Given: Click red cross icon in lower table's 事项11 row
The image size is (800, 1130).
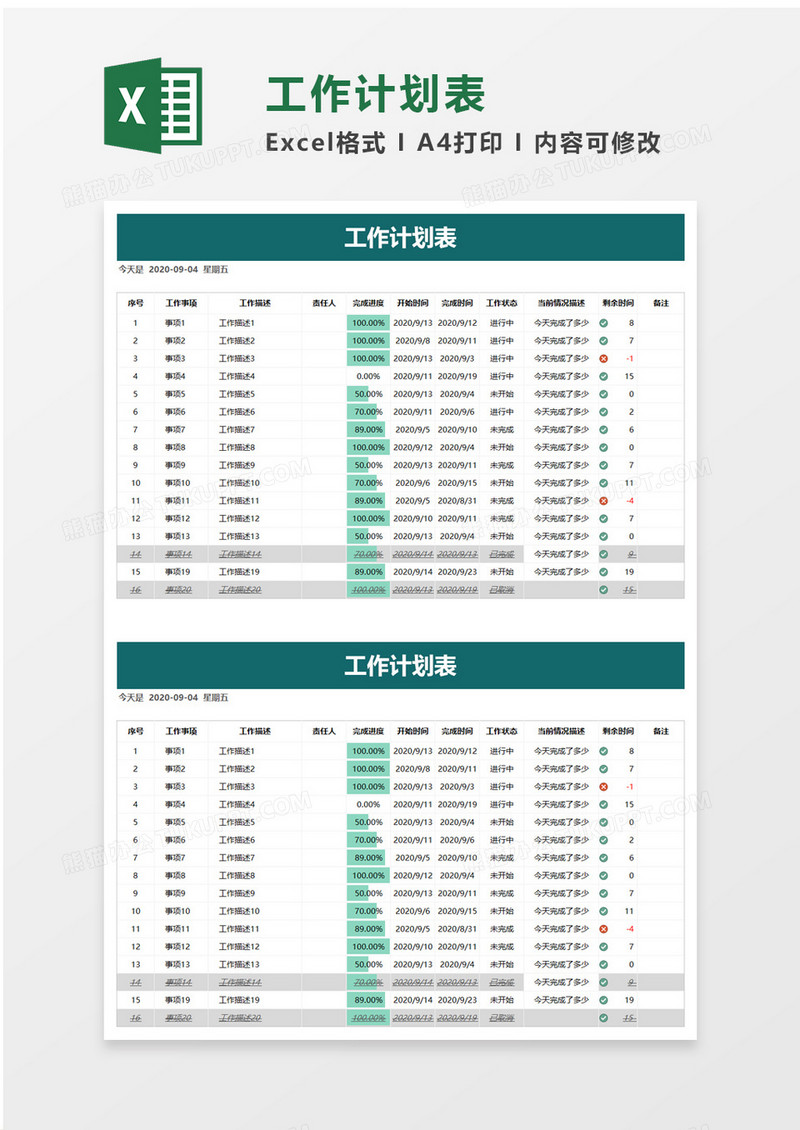Looking at the screenshot, I should (x=604, y=929).
